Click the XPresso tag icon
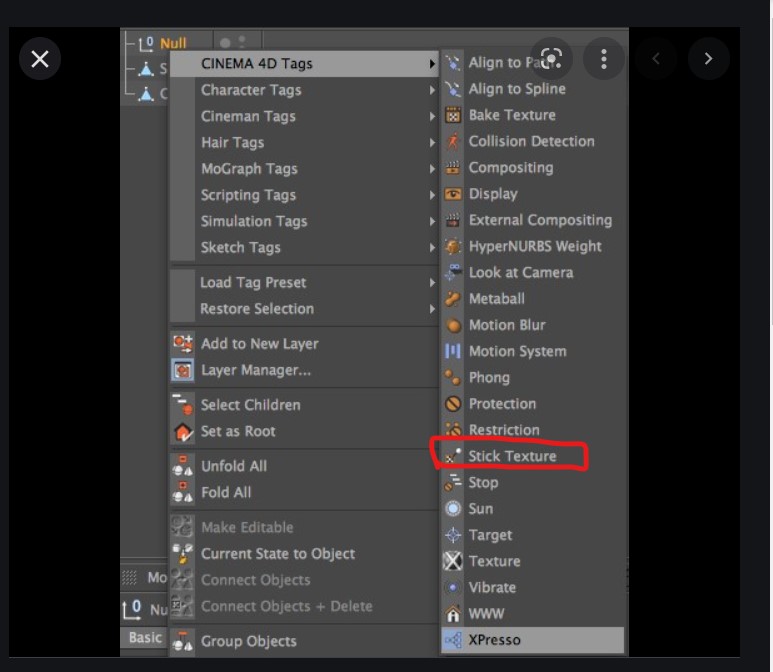This screenshot has height=672, width=773. pos(453,640)
